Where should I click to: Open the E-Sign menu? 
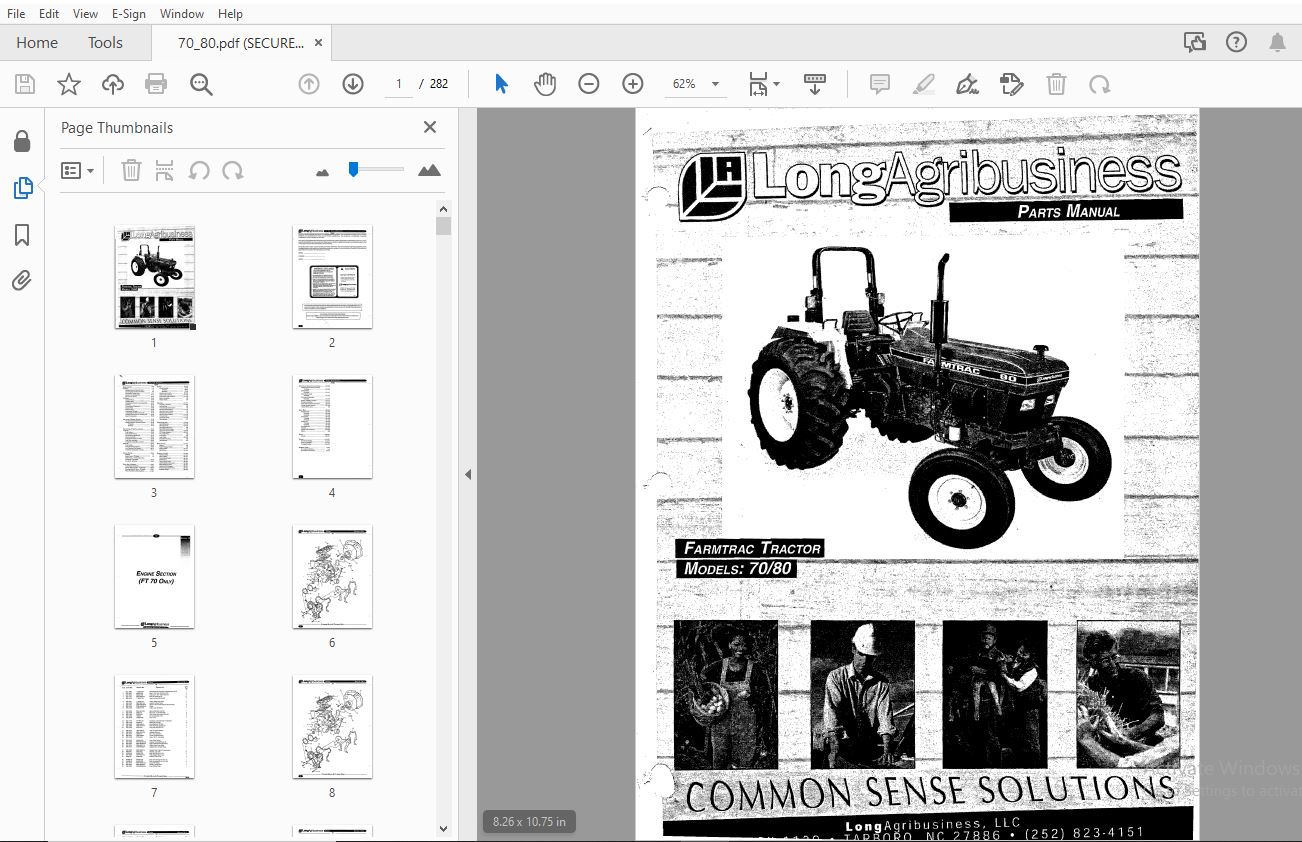coord(128,14)
